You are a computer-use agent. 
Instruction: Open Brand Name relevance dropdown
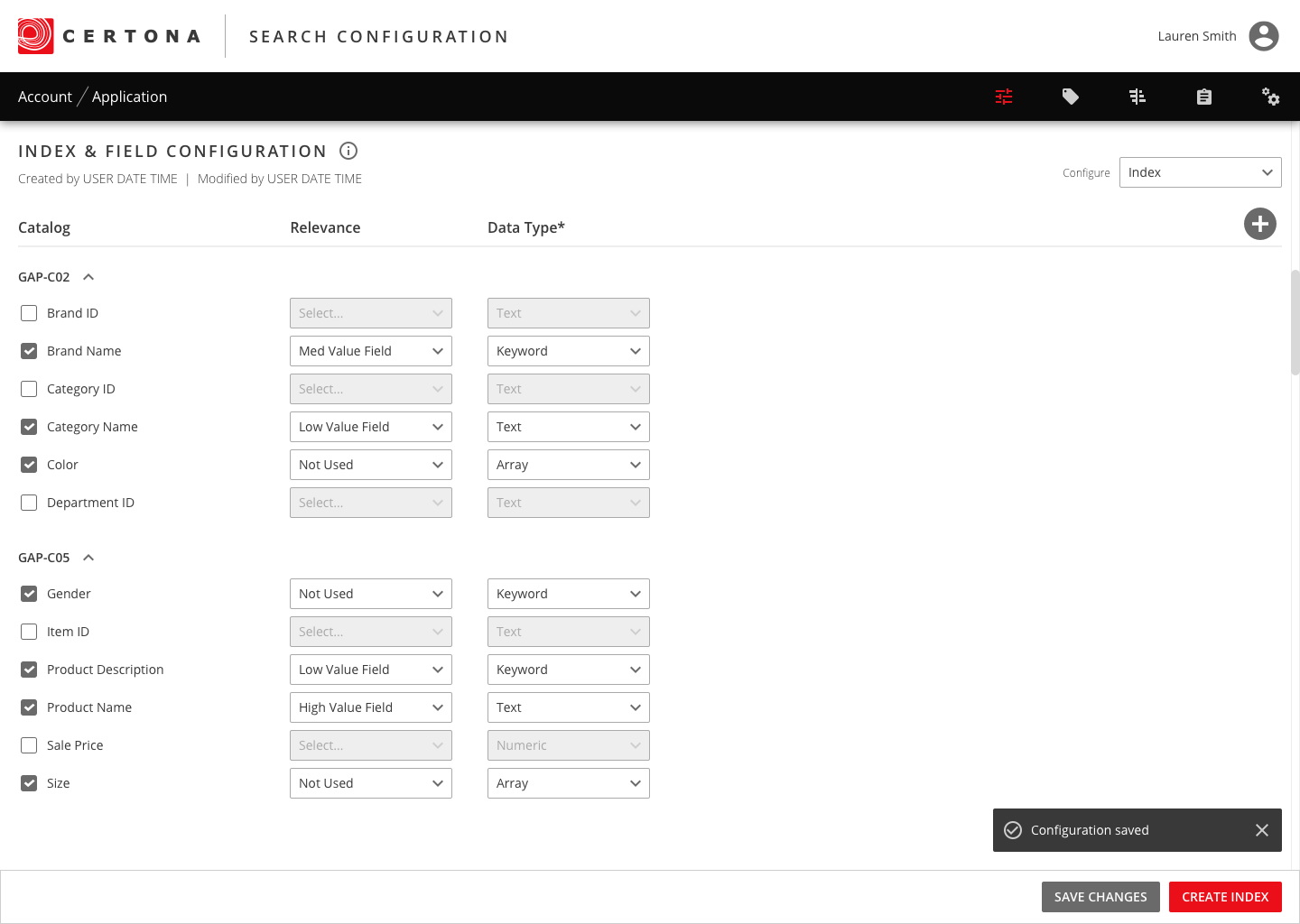[x=371, y=351]
